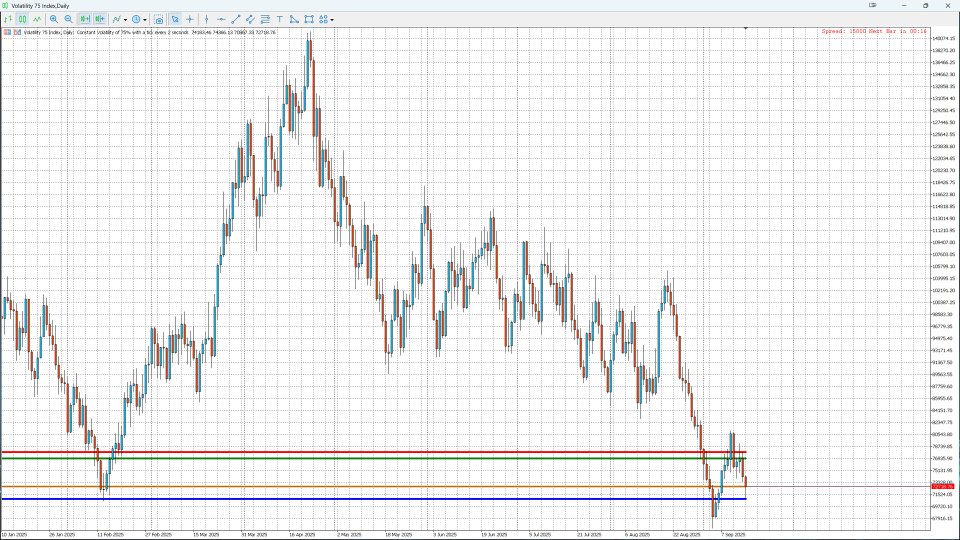The height and width of the screenshot is (540, 960).
Task: Zoom in on the chart
Action: [x=54, y=19]
